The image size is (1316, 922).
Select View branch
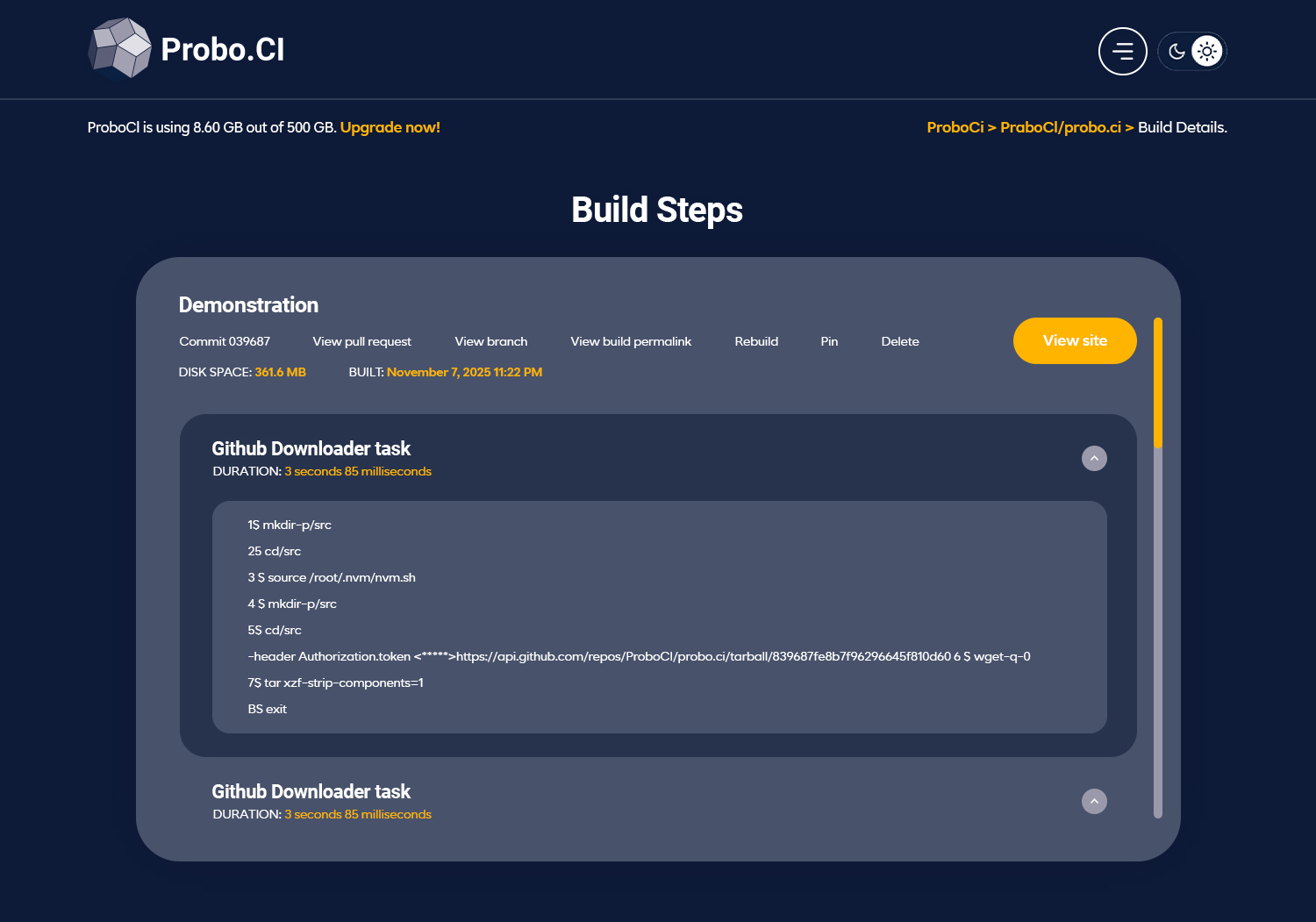coord(491,341)
